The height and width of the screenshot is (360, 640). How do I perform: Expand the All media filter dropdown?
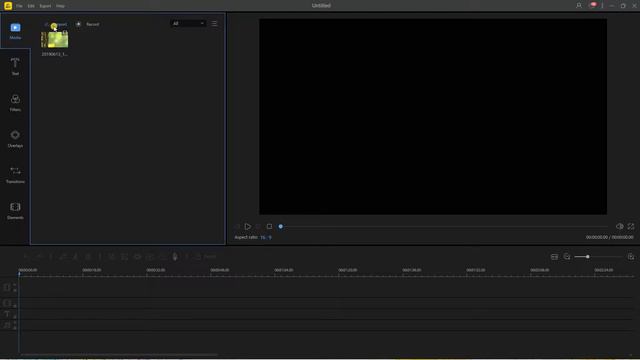tap(188, 23)
